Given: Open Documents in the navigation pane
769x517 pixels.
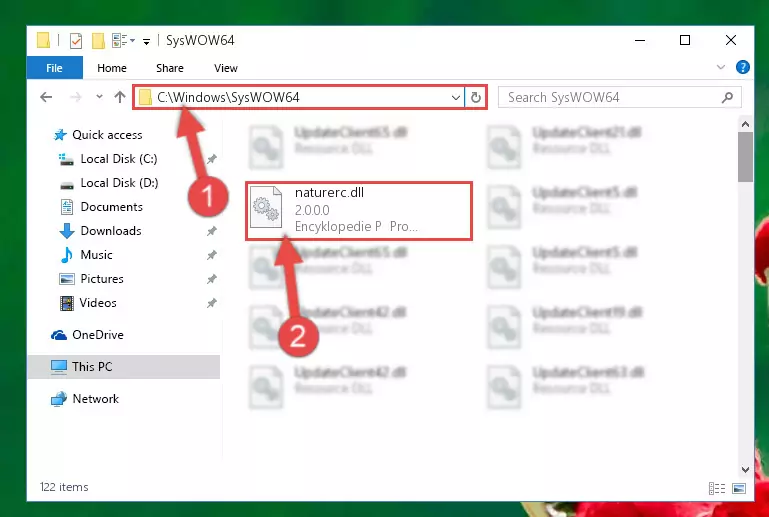Looking at the screenshot, I should [111, 207].
